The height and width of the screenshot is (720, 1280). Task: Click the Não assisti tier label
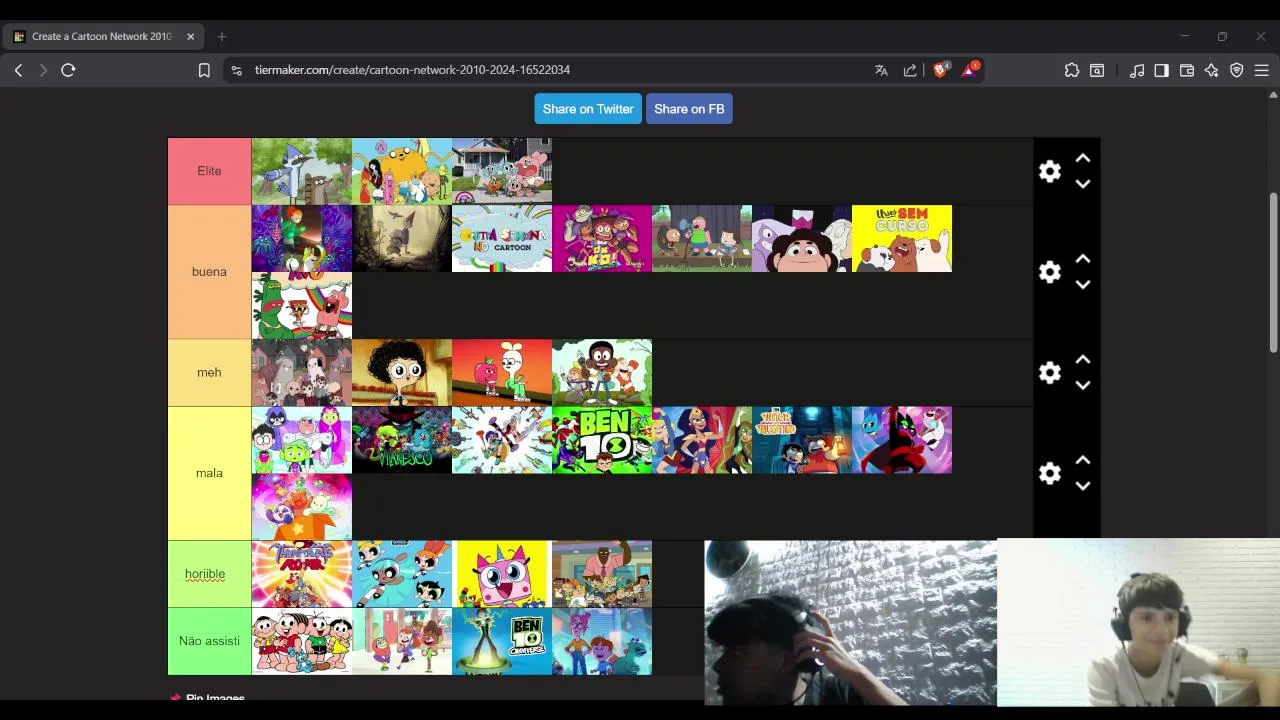(209, 641)
